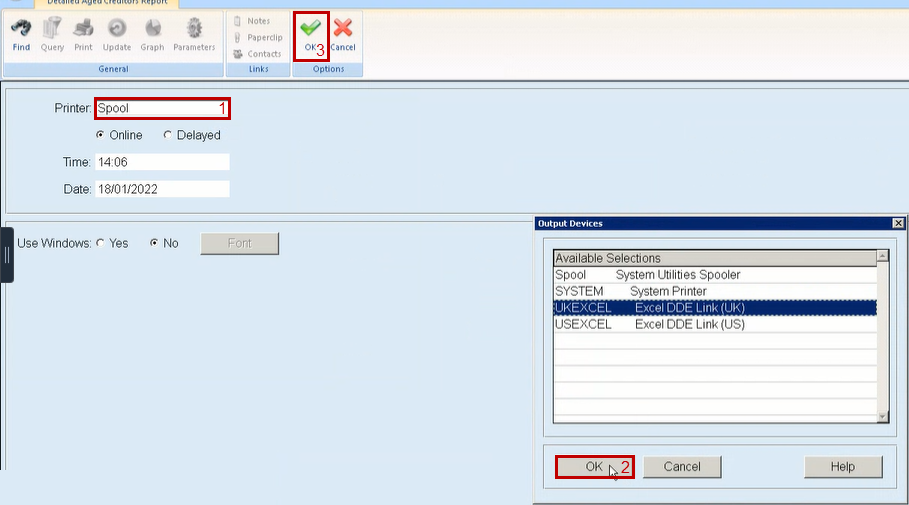Viewport: 909px width, 505px height.
Task: Close the Output Devices dialog
Action: click(x=898, y=223)
